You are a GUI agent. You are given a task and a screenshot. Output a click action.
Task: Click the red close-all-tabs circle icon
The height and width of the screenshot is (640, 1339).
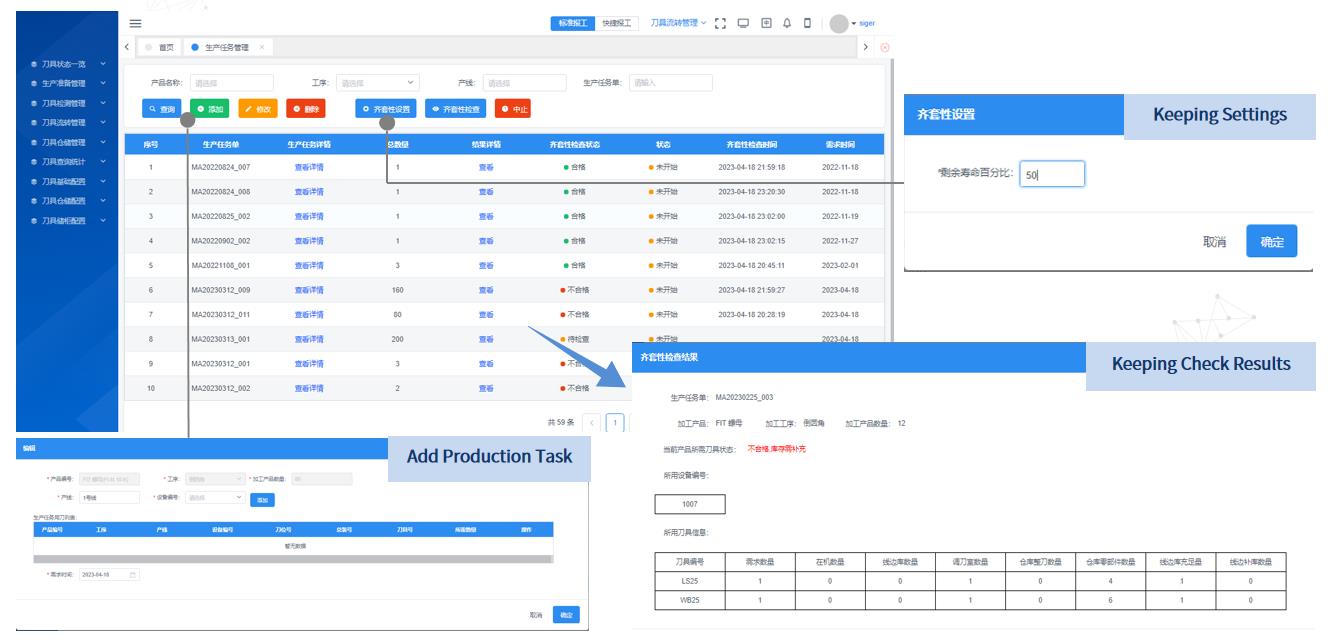pyautogui.click(x=885, y=47)
